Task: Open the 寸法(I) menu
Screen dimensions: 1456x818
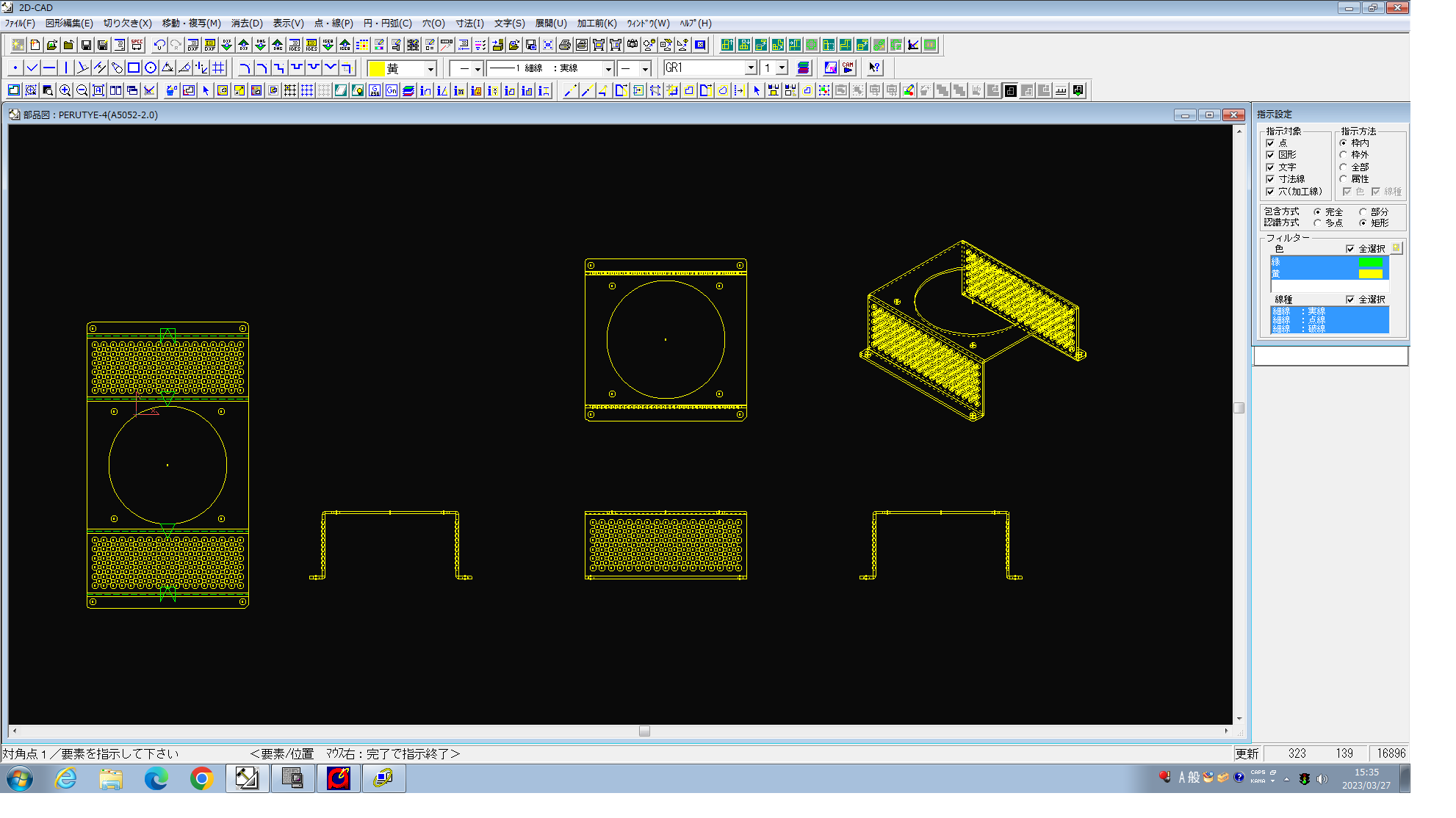Action: point(469,23)
